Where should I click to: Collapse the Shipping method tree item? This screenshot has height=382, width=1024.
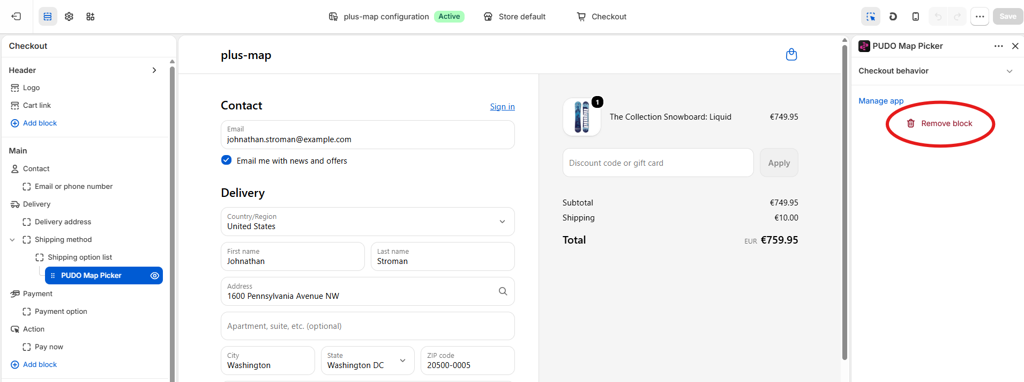[12, 240]
